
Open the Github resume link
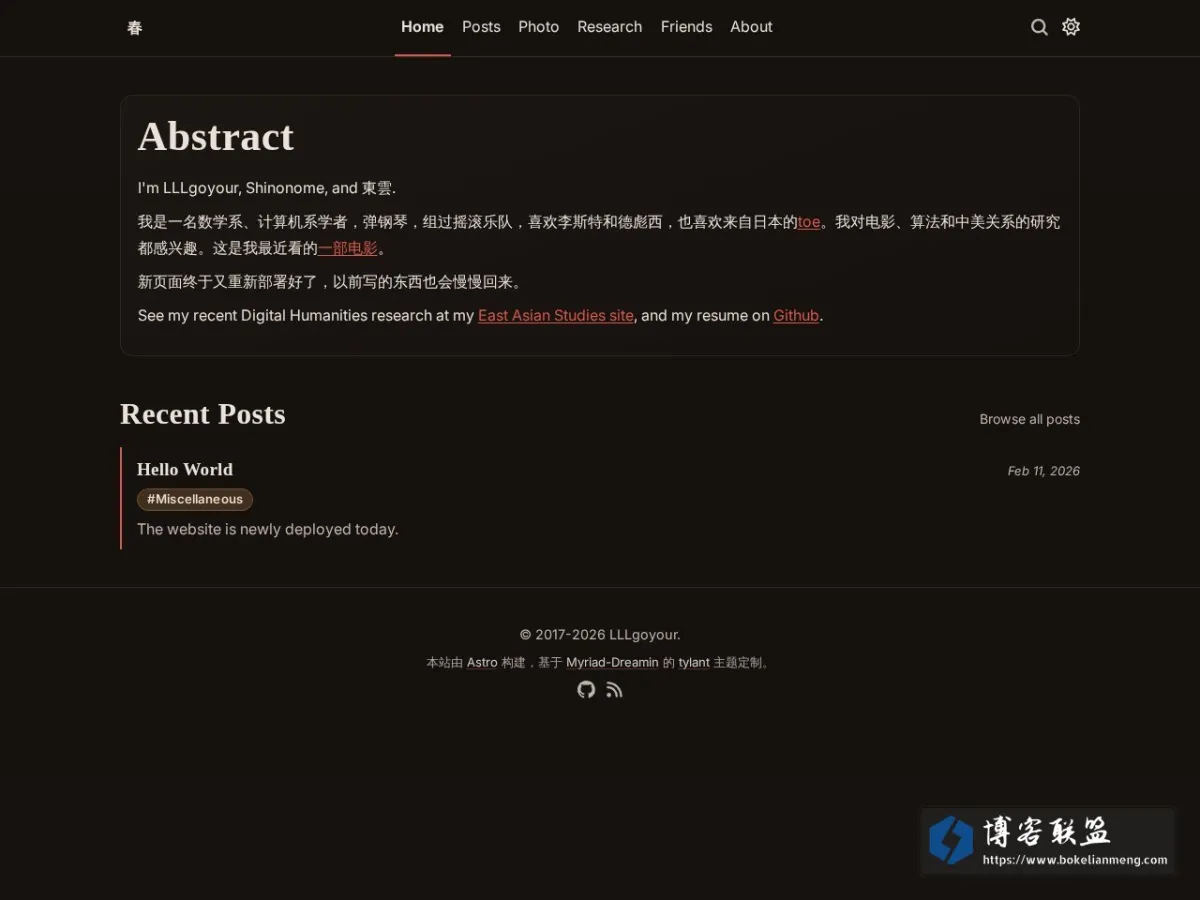796,315
